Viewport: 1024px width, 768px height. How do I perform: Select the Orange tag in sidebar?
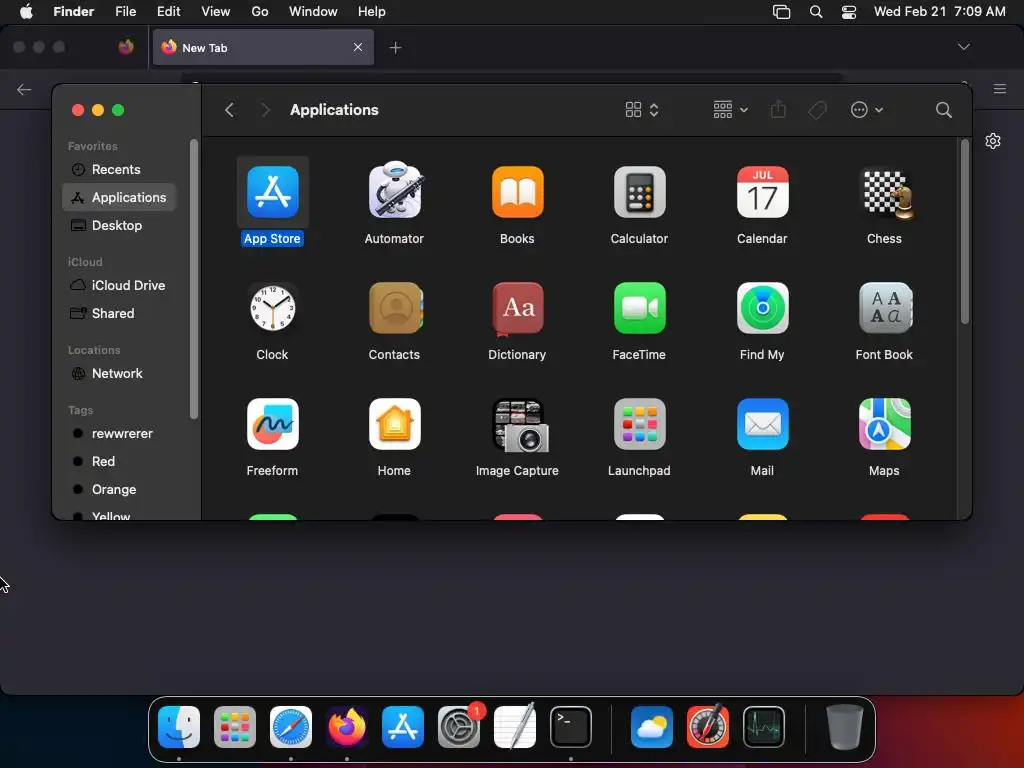pyautogui.click(x=119, y=490)
